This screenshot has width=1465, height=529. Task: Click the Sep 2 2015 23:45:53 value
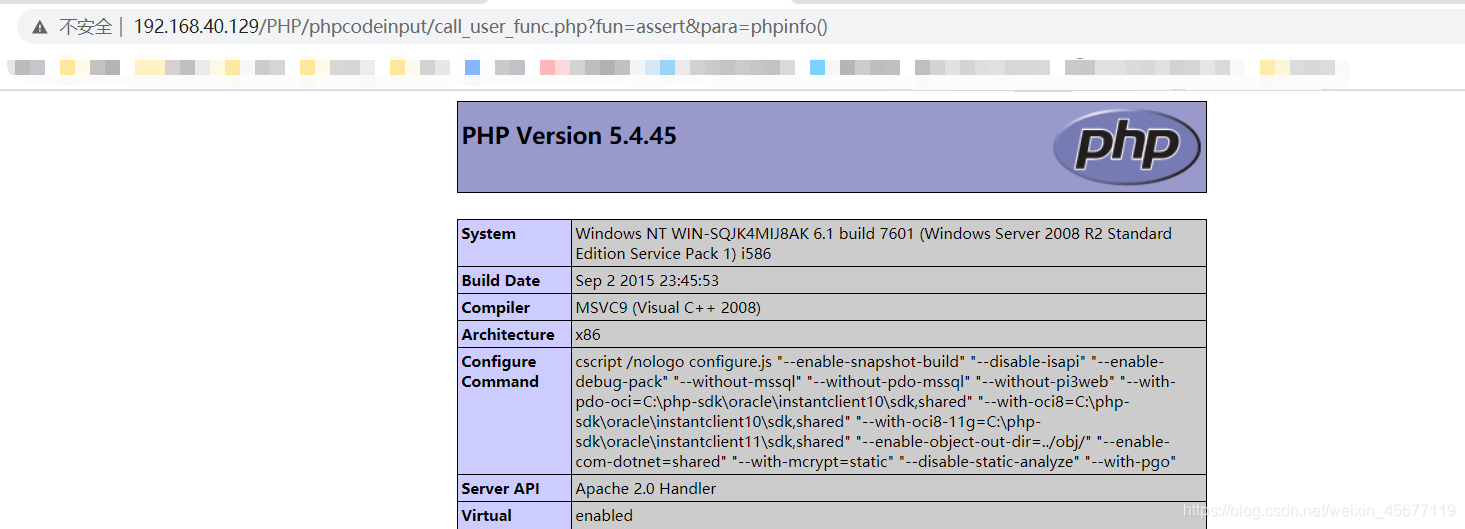[647, 280]
